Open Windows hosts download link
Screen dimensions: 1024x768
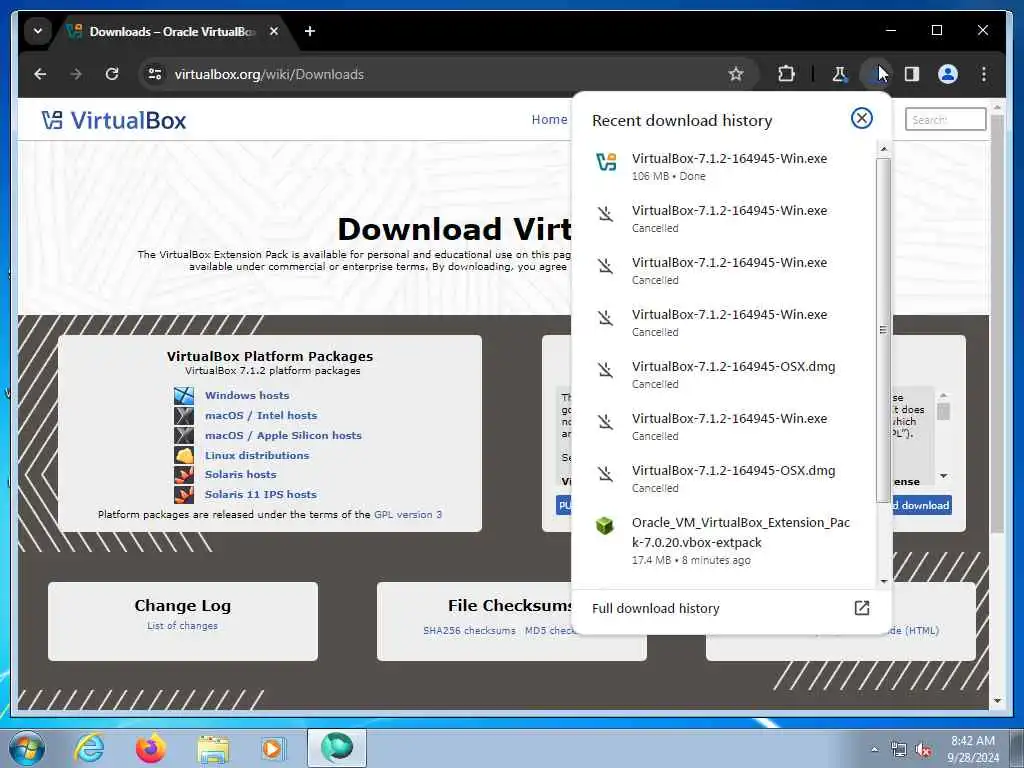tap(247, 395)
